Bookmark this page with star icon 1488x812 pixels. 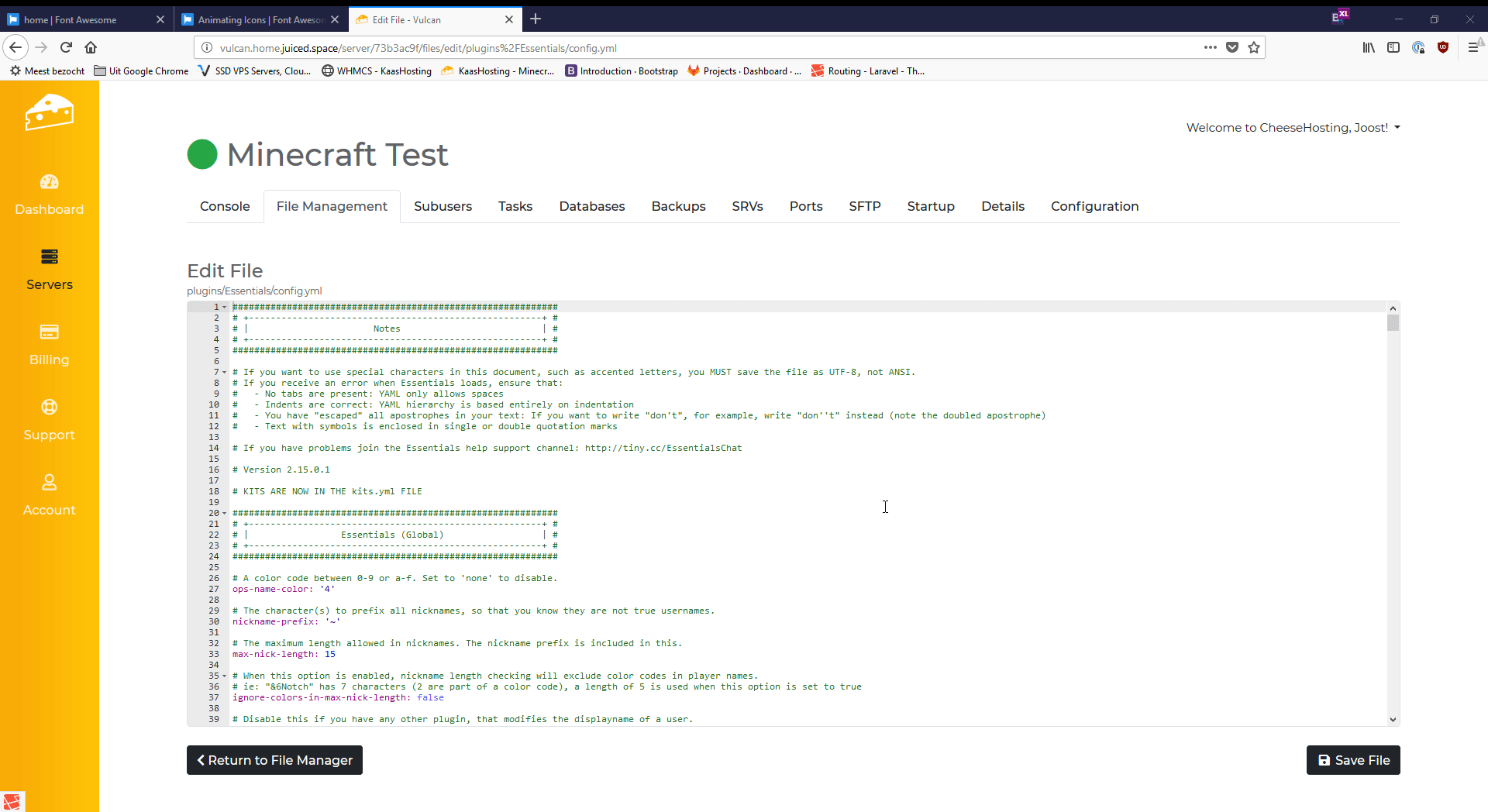[x=1254, y=47]
